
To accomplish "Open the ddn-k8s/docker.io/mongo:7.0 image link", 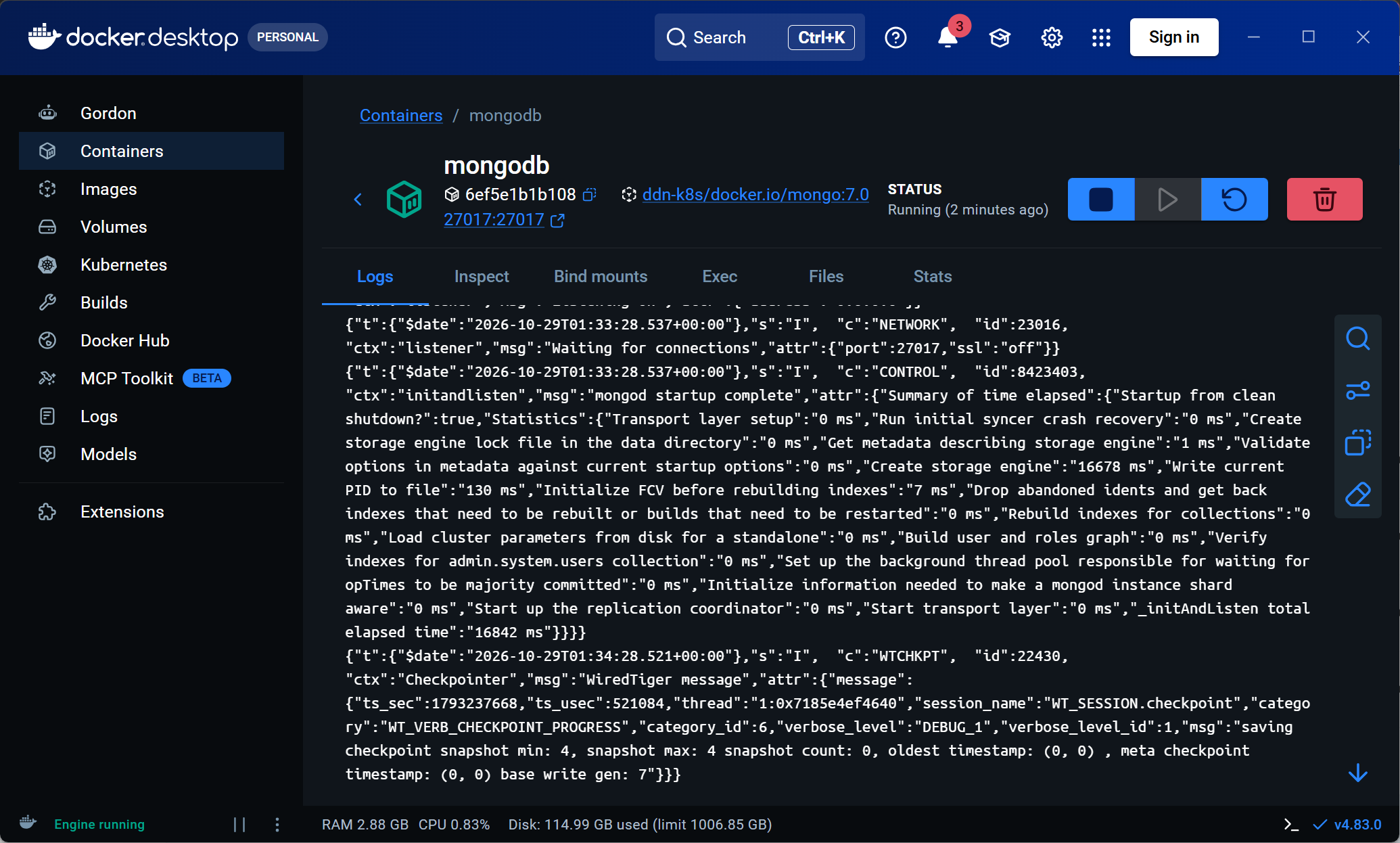I will point(755,194).
